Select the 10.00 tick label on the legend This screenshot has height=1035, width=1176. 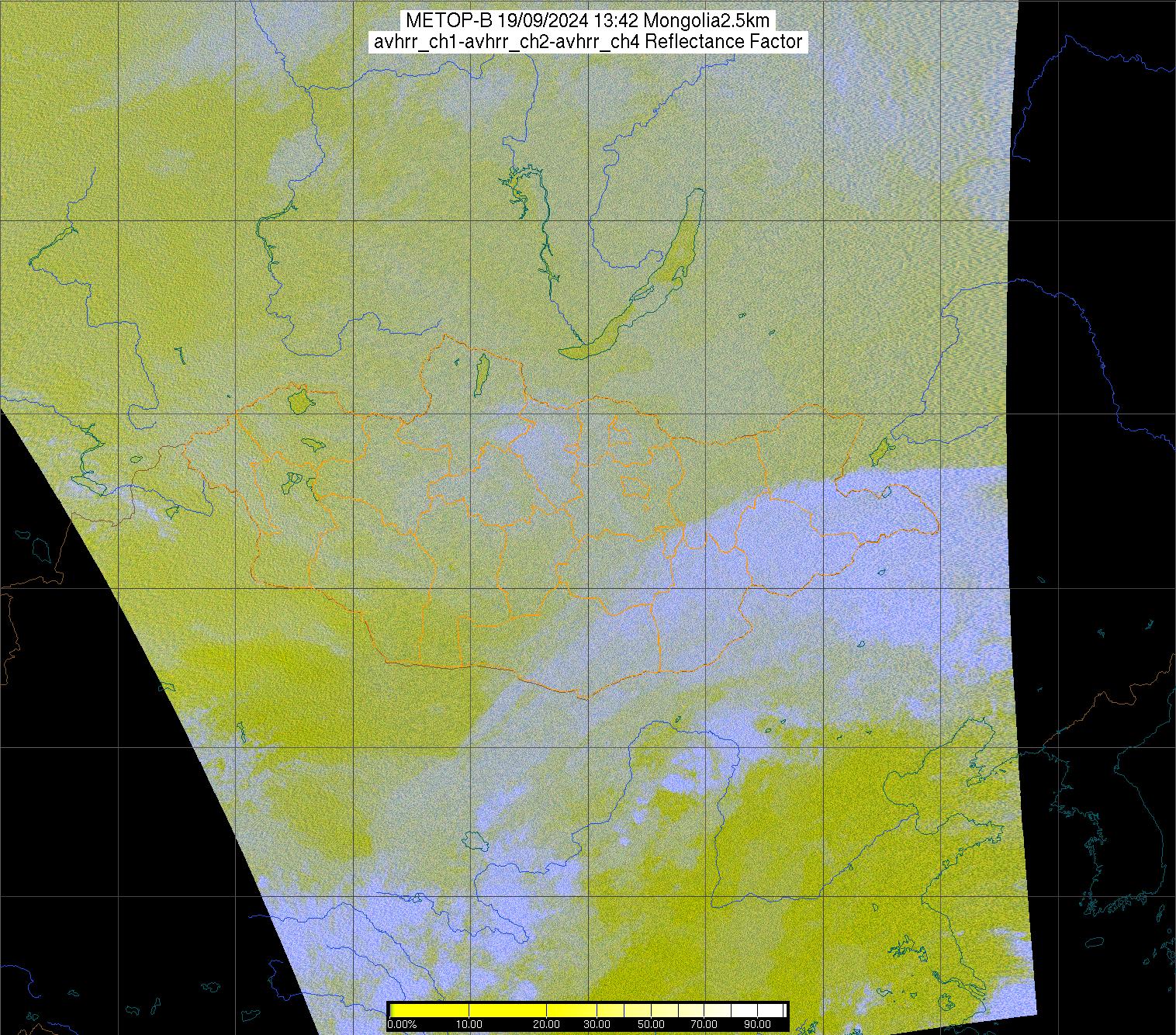point(469,1025)
